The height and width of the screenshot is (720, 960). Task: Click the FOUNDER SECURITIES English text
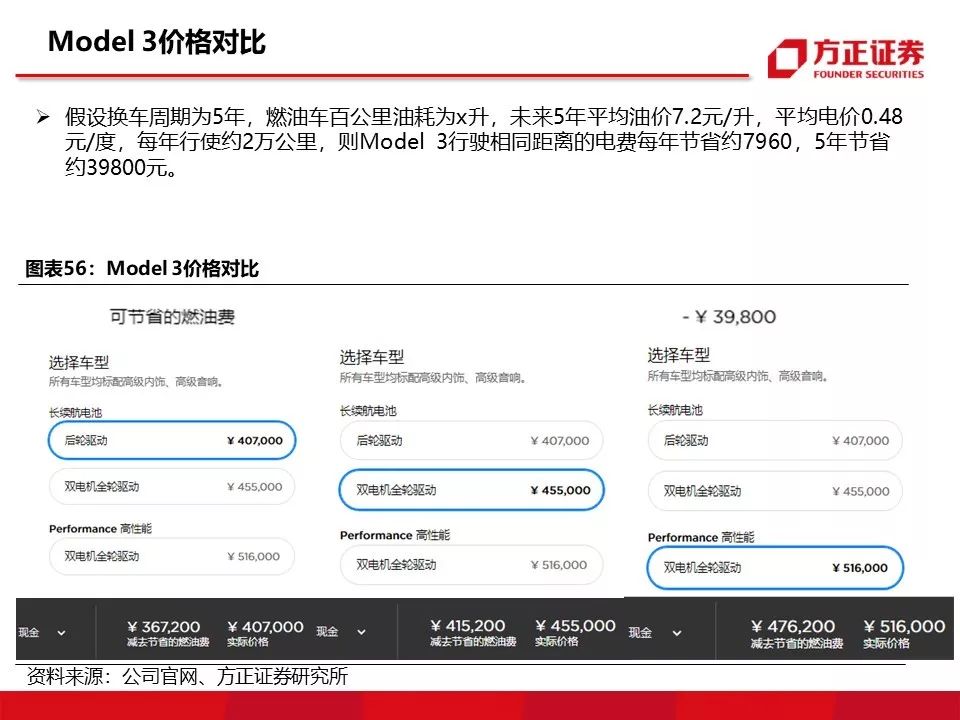click(868, 74)
